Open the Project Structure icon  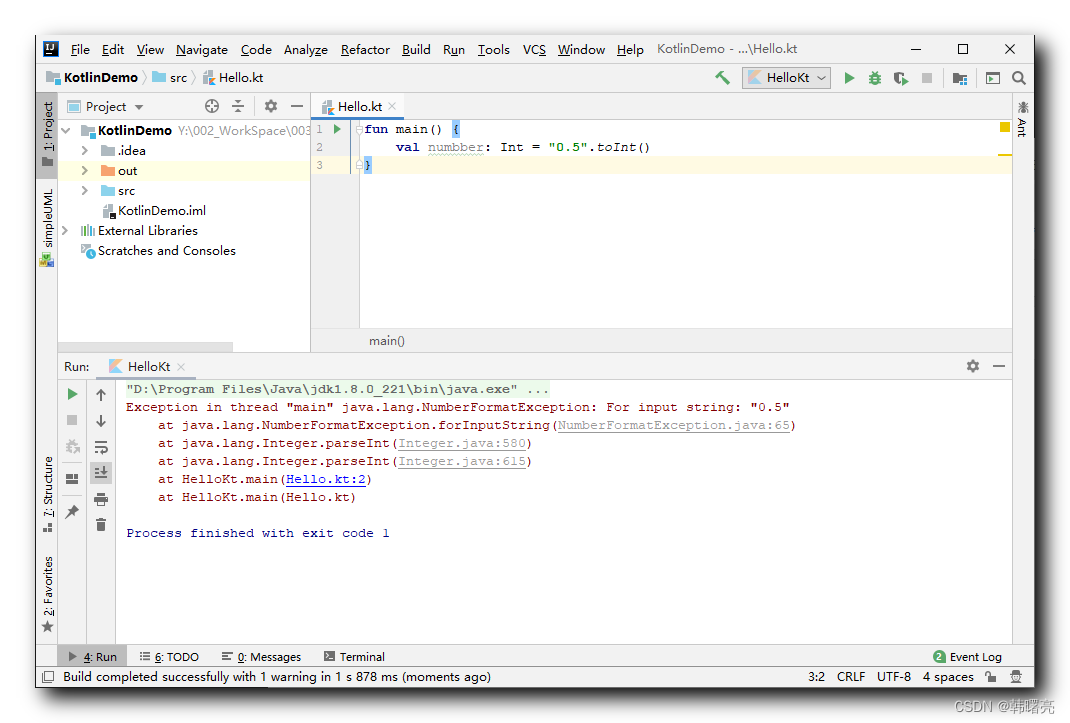coord(959,78)
